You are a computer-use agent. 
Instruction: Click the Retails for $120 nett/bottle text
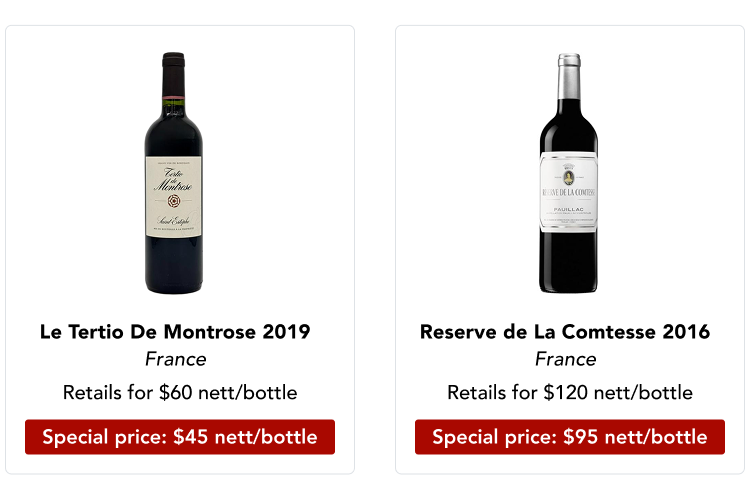point(570,392)
